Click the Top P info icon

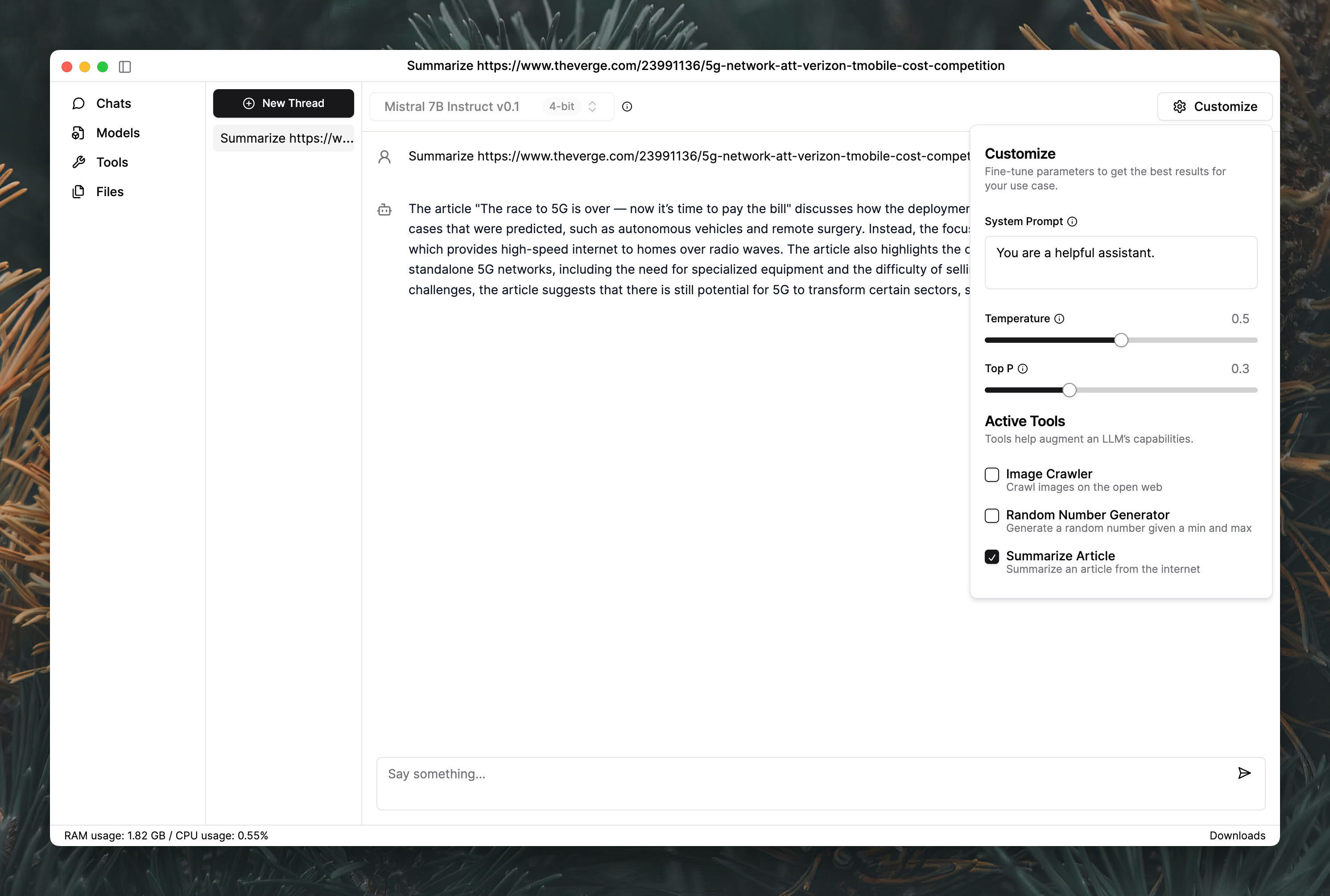1022,369
